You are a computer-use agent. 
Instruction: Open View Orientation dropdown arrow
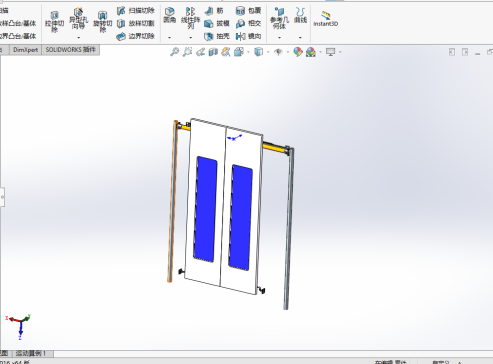248,52
